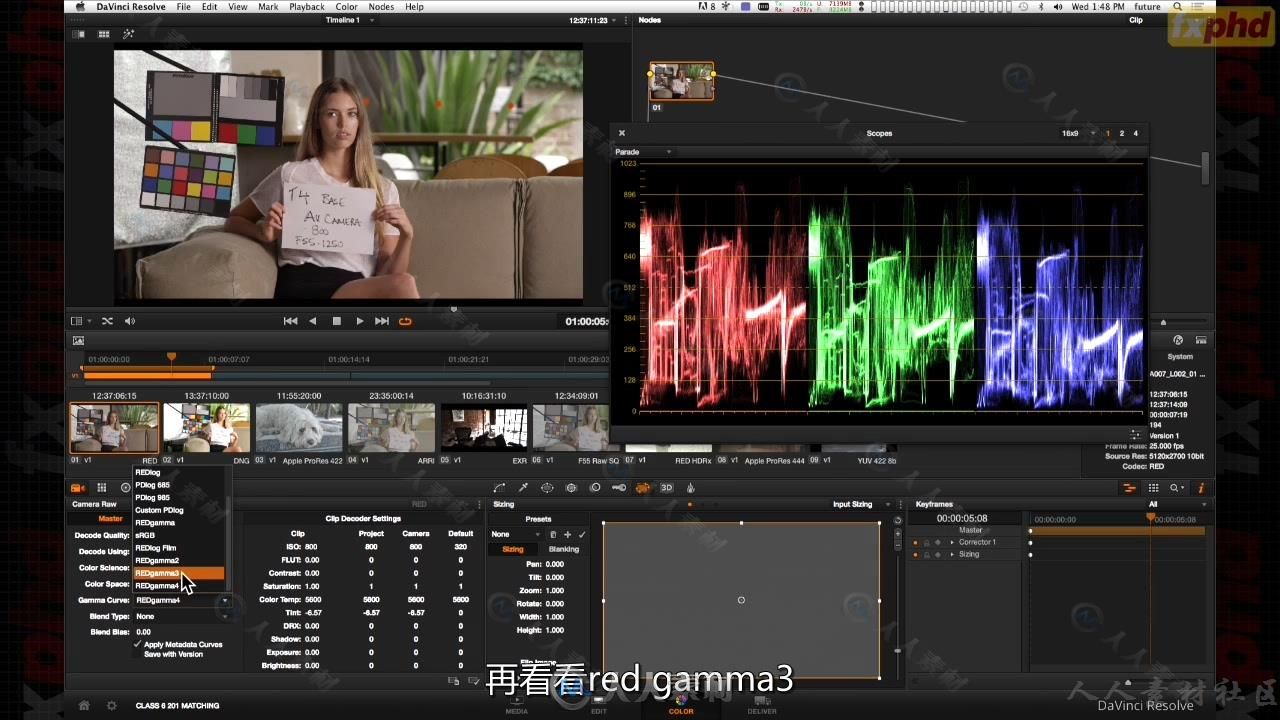Screen dimensions: 1280x720
Task: Show the Scopes grid icon in toolbar
Action: click(1153, 488)
